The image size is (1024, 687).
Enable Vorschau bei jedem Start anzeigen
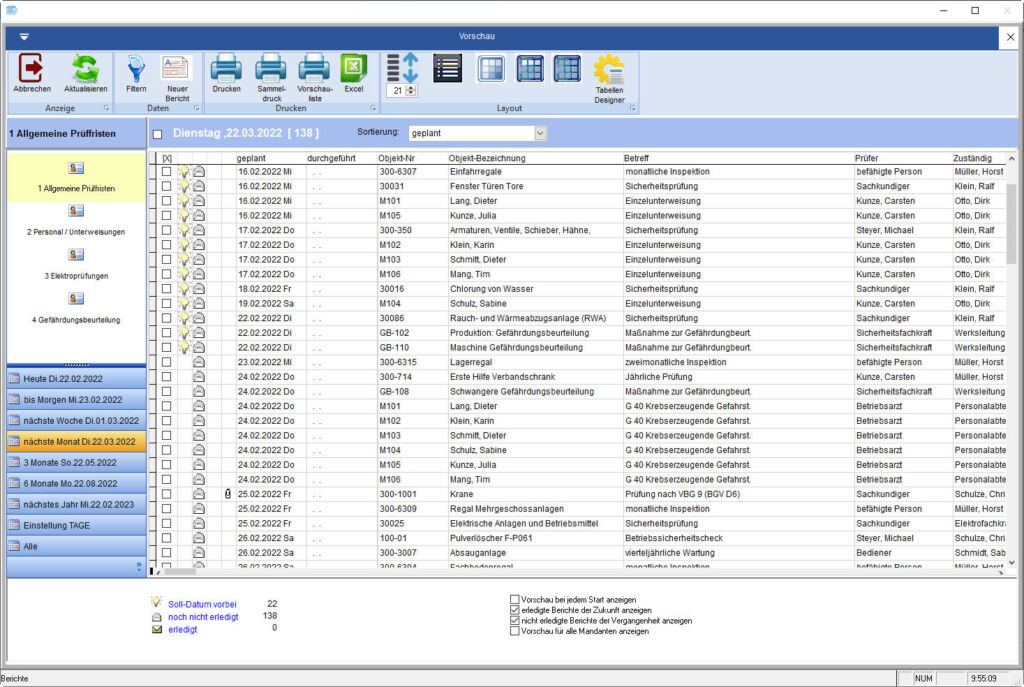coord(515,600)
